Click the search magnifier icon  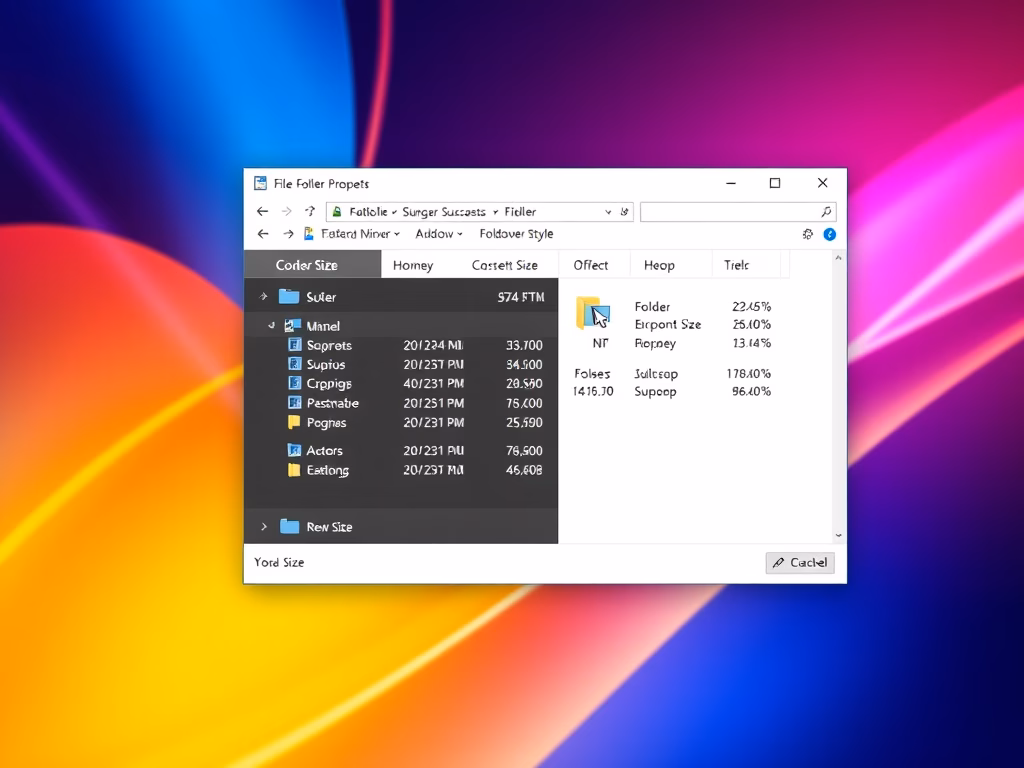826,212
